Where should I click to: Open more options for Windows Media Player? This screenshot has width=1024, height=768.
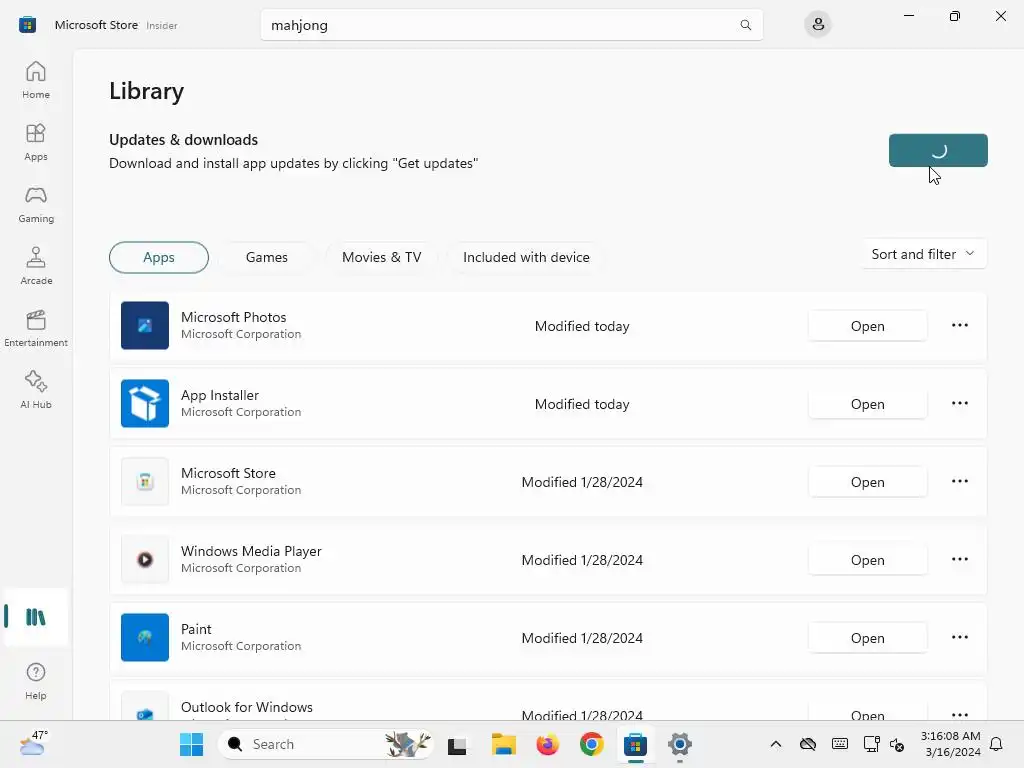[x=959, y=560]
